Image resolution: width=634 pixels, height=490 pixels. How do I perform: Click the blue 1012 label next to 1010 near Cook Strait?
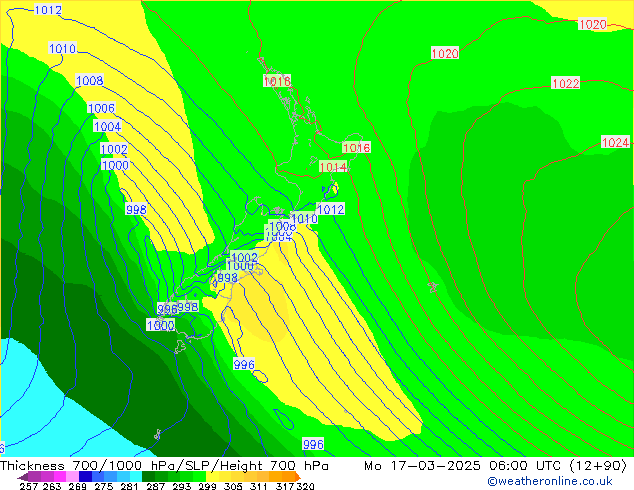click(x=331, y=209)
